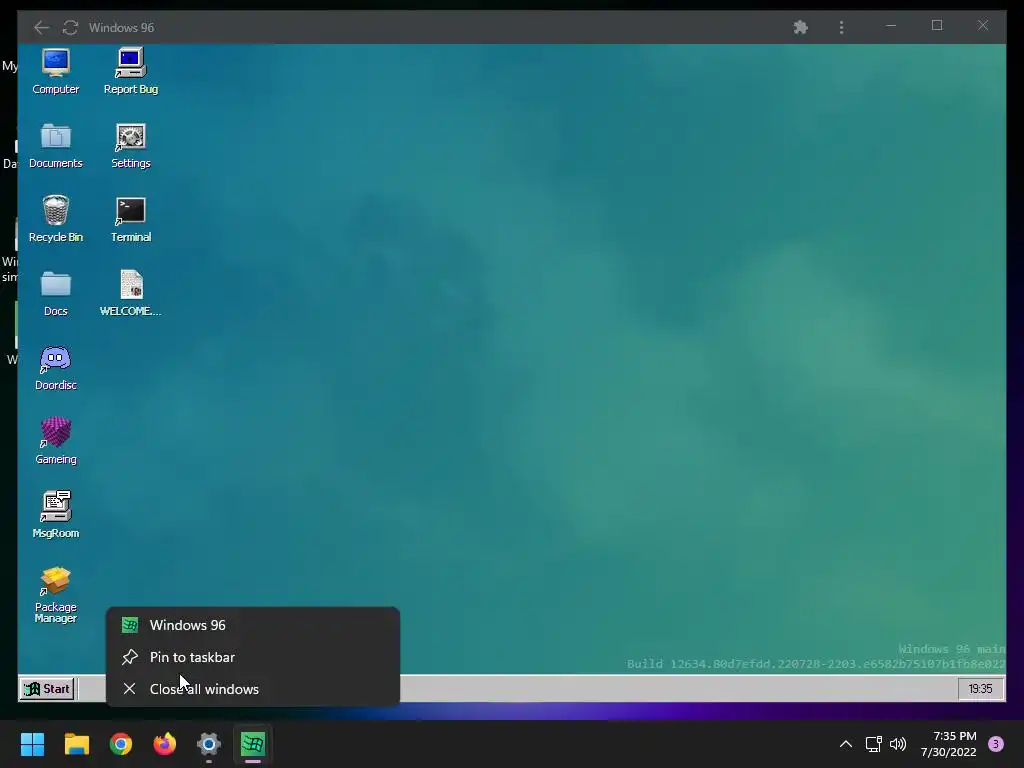Open the Gameing shortcut icon

pos(56,441)
